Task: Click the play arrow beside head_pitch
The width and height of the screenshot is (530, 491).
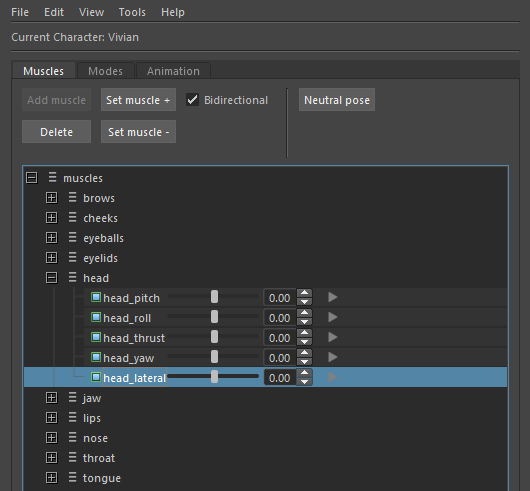Action: tap(333, 297)
